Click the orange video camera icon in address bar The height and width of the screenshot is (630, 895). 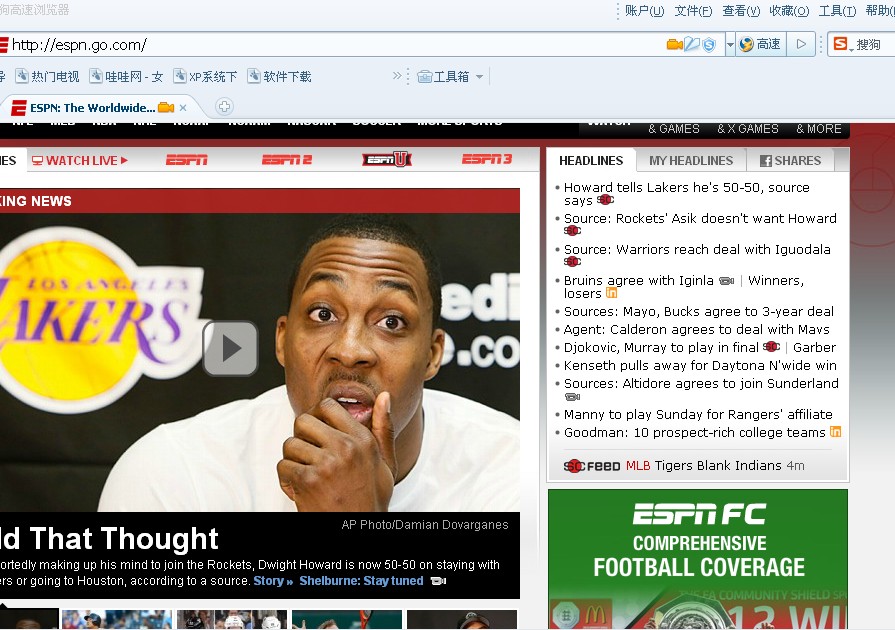point(674,45)
